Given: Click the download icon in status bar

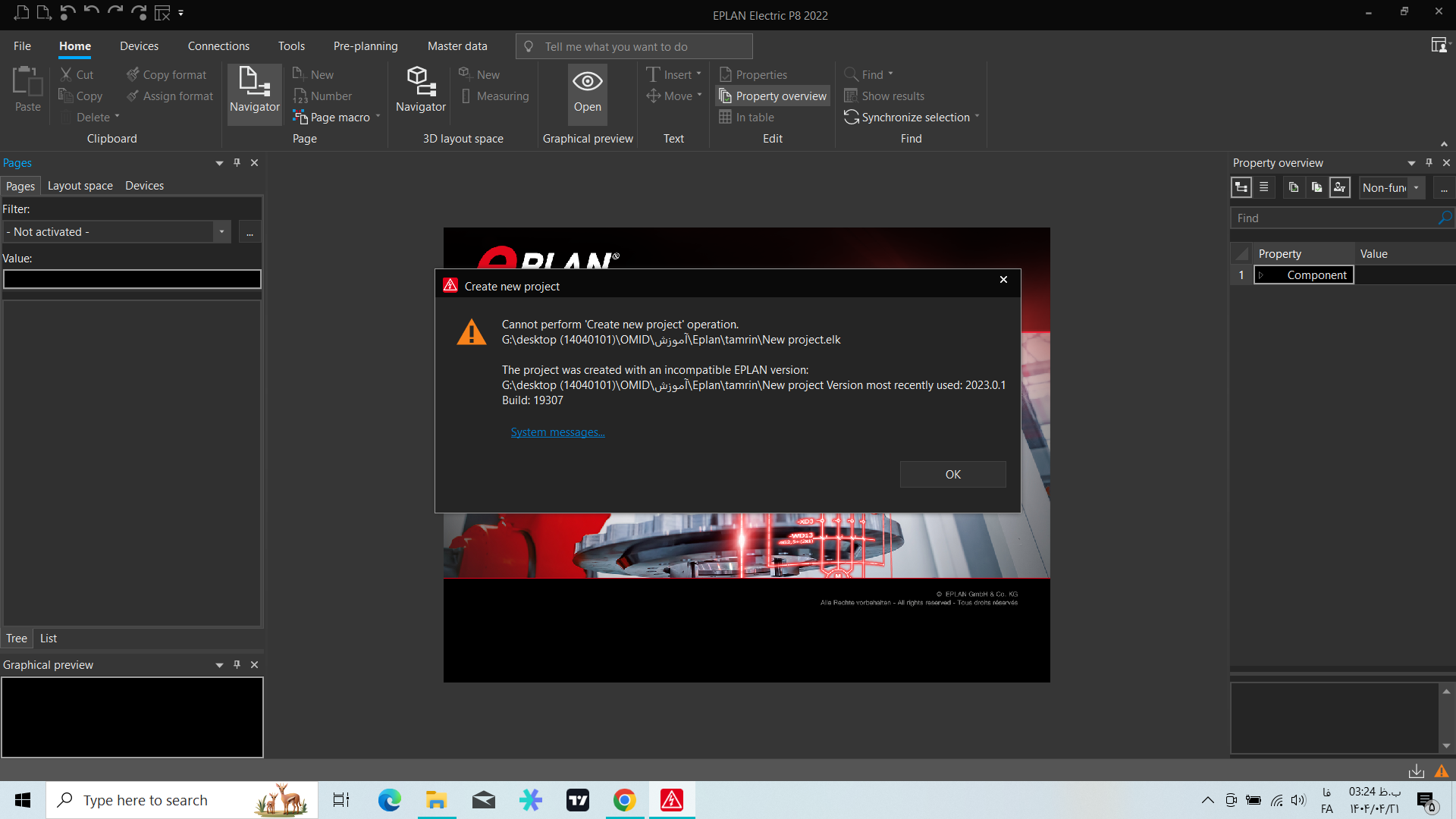Looking at the screenshot, I should coord(1417,771).
